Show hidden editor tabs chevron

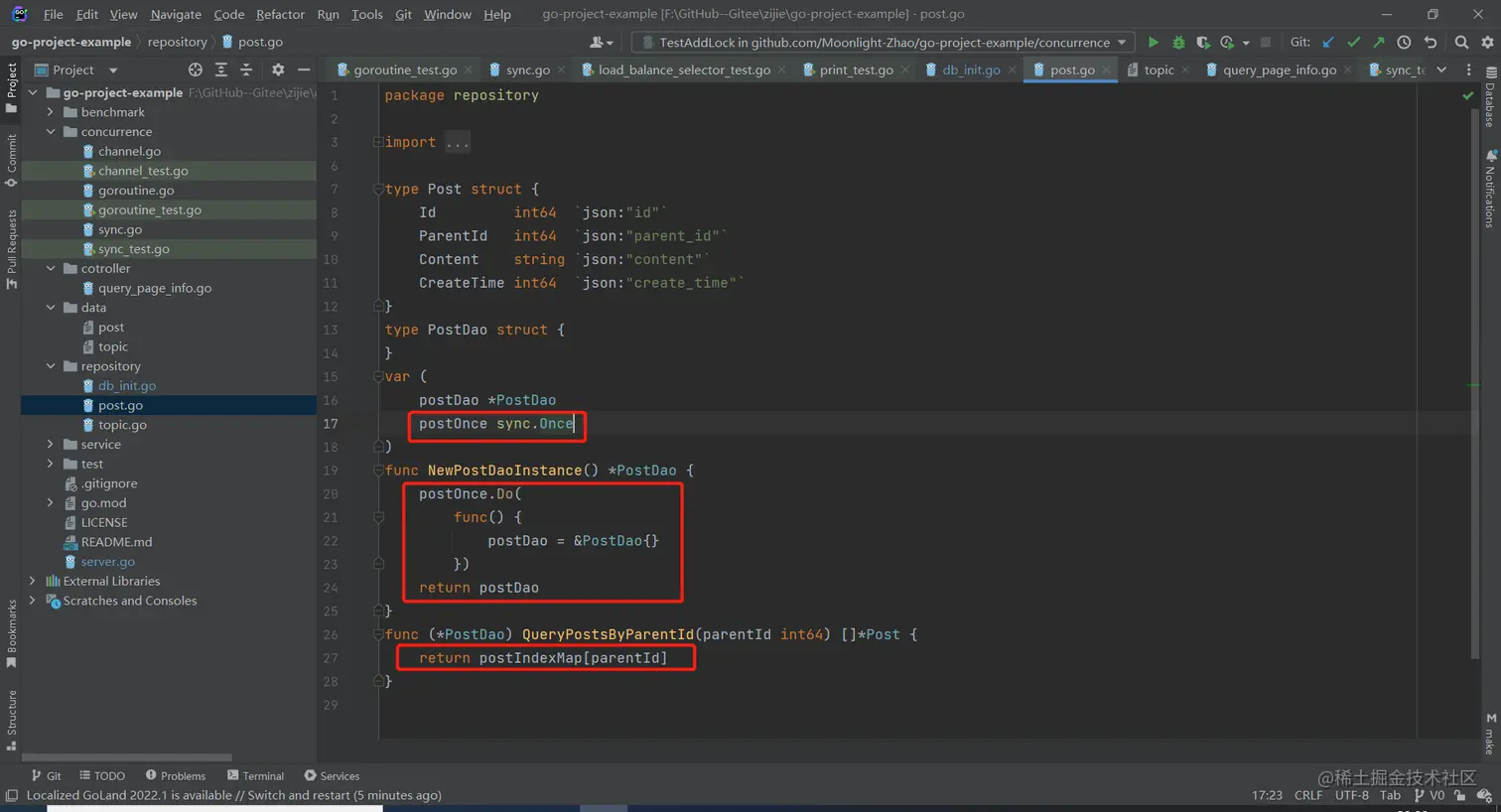pyautogui.click(x=1441, y=69)
